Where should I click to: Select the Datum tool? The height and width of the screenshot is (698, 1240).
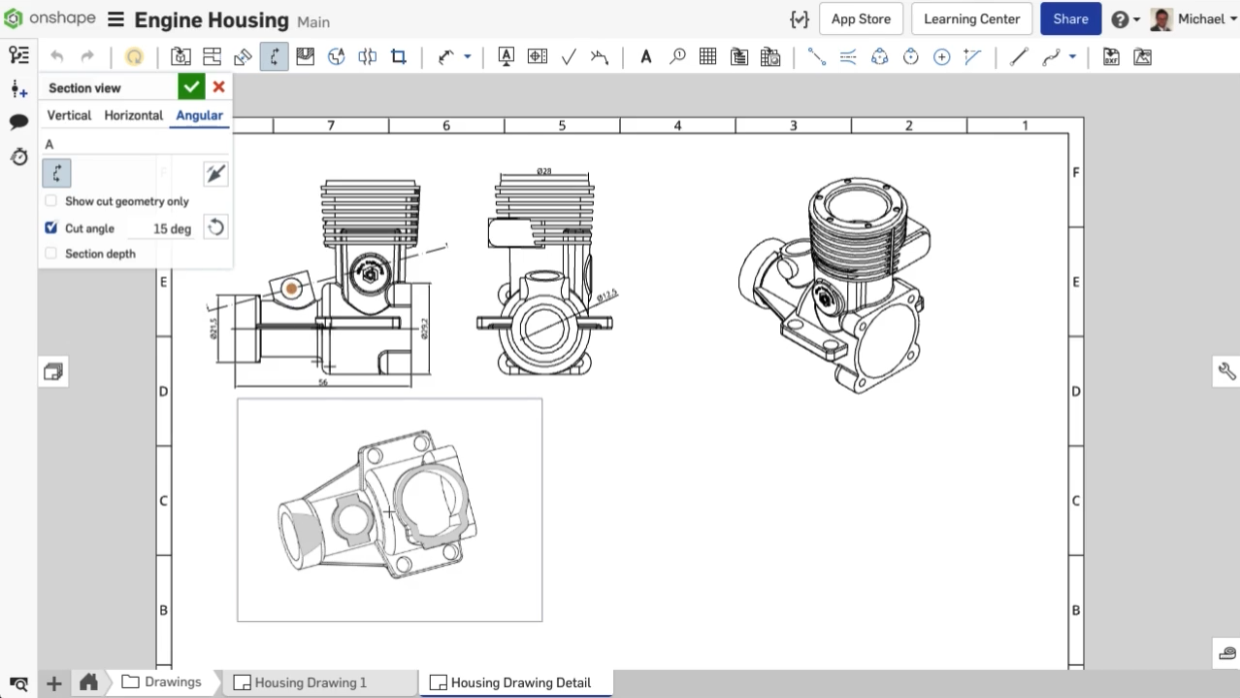[x=506, y=57]
